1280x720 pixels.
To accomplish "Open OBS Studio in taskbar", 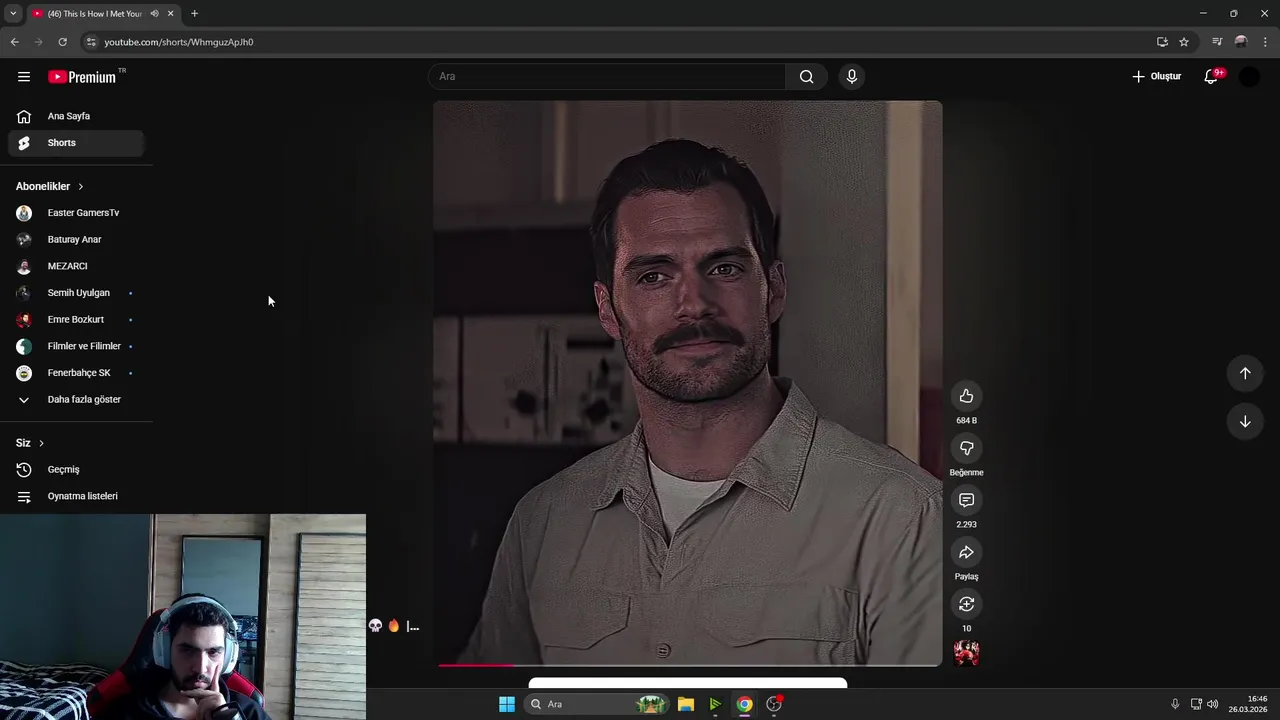I will [774, 704].
